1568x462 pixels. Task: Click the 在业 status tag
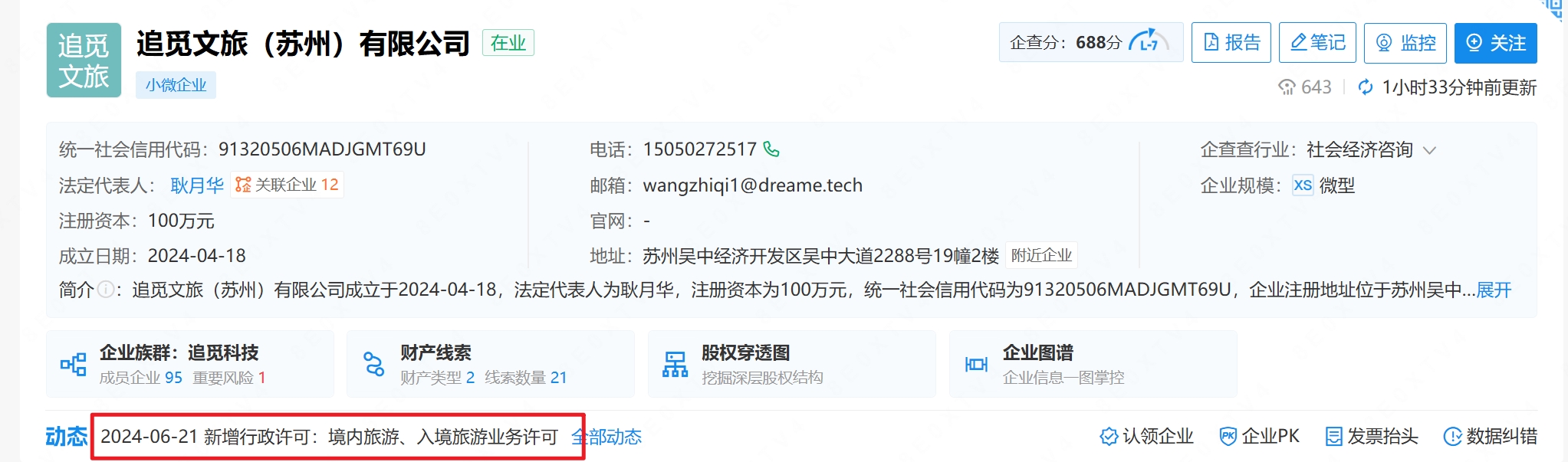click(x=508, y=43)
